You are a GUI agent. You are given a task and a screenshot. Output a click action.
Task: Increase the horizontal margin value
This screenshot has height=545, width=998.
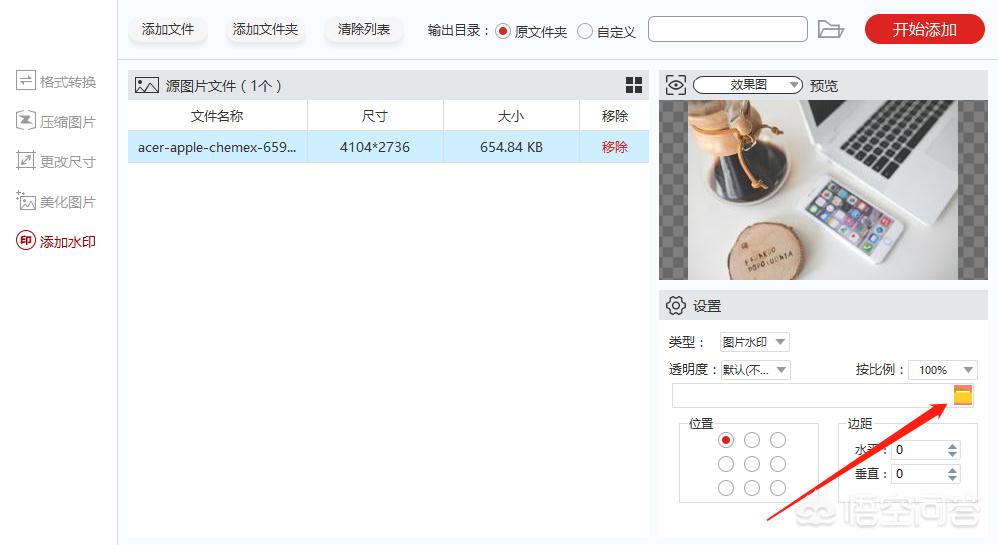tap(952, 446)
